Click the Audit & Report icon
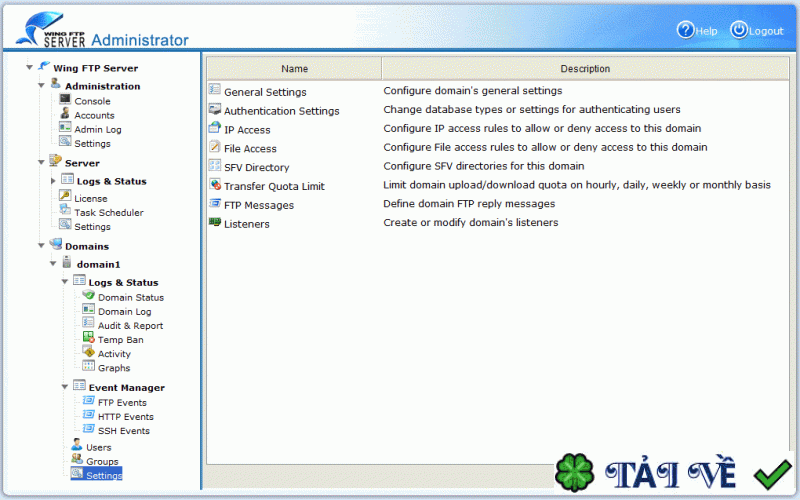The height and width of the screenshot is (500, 800). pos(89,323)
